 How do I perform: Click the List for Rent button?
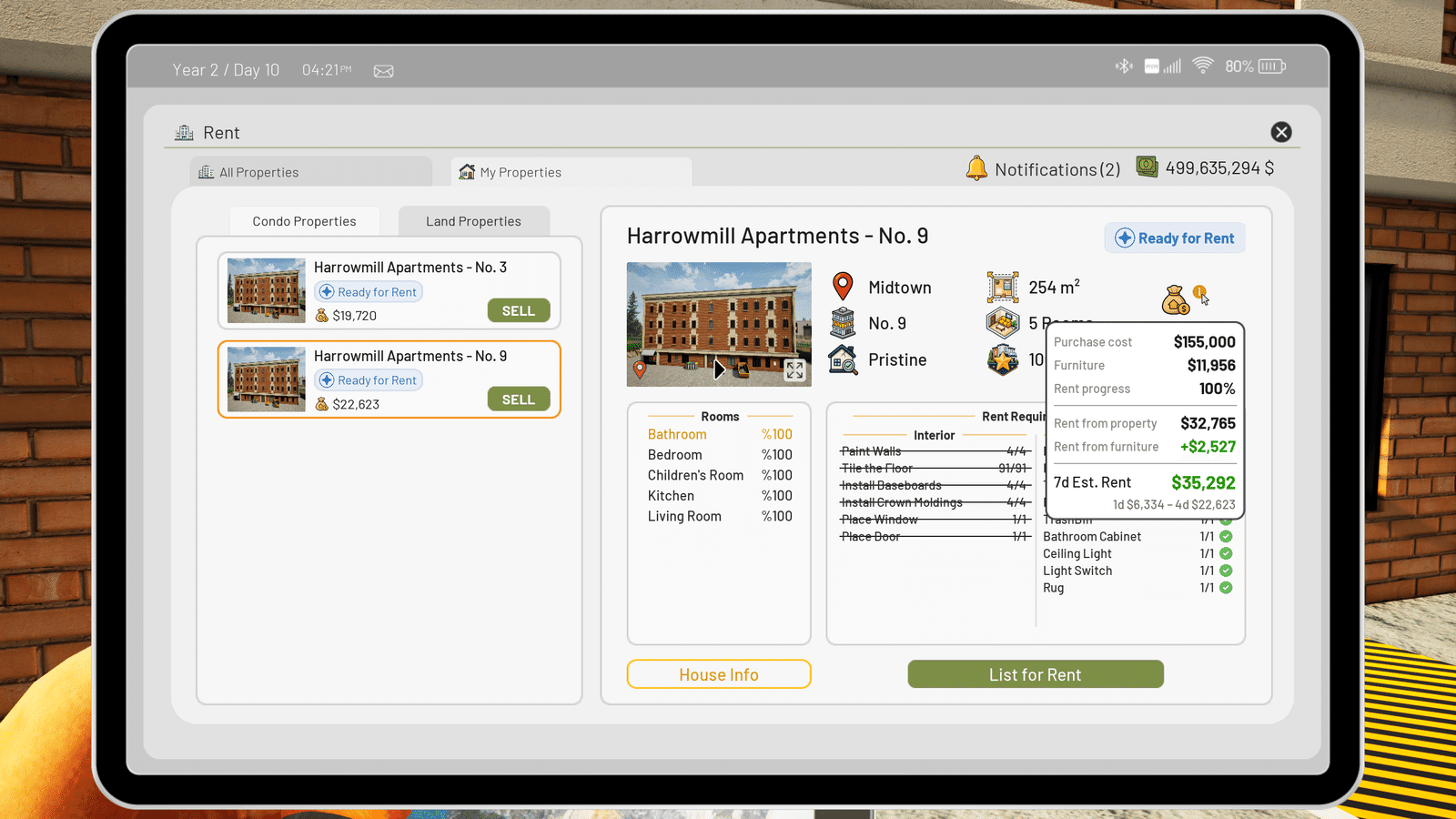[1036, 674]
